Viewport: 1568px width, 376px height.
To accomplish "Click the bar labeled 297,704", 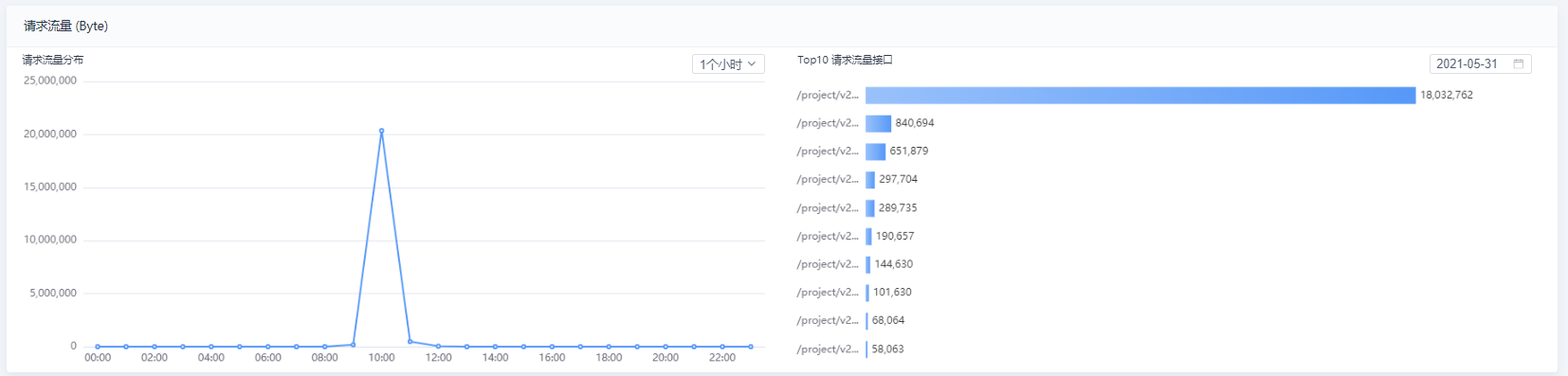I will 870,179.
